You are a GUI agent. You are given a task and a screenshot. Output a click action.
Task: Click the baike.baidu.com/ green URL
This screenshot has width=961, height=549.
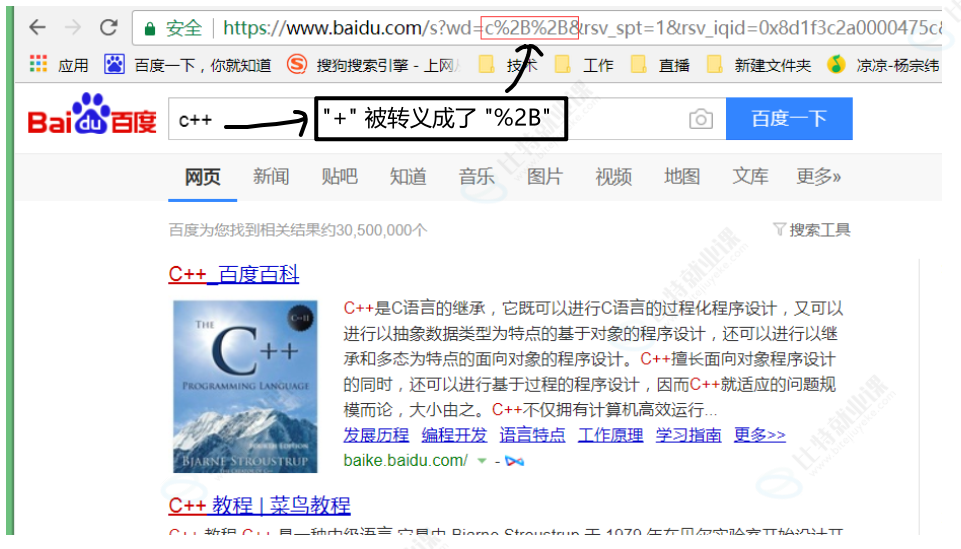[x=406, y=461]
